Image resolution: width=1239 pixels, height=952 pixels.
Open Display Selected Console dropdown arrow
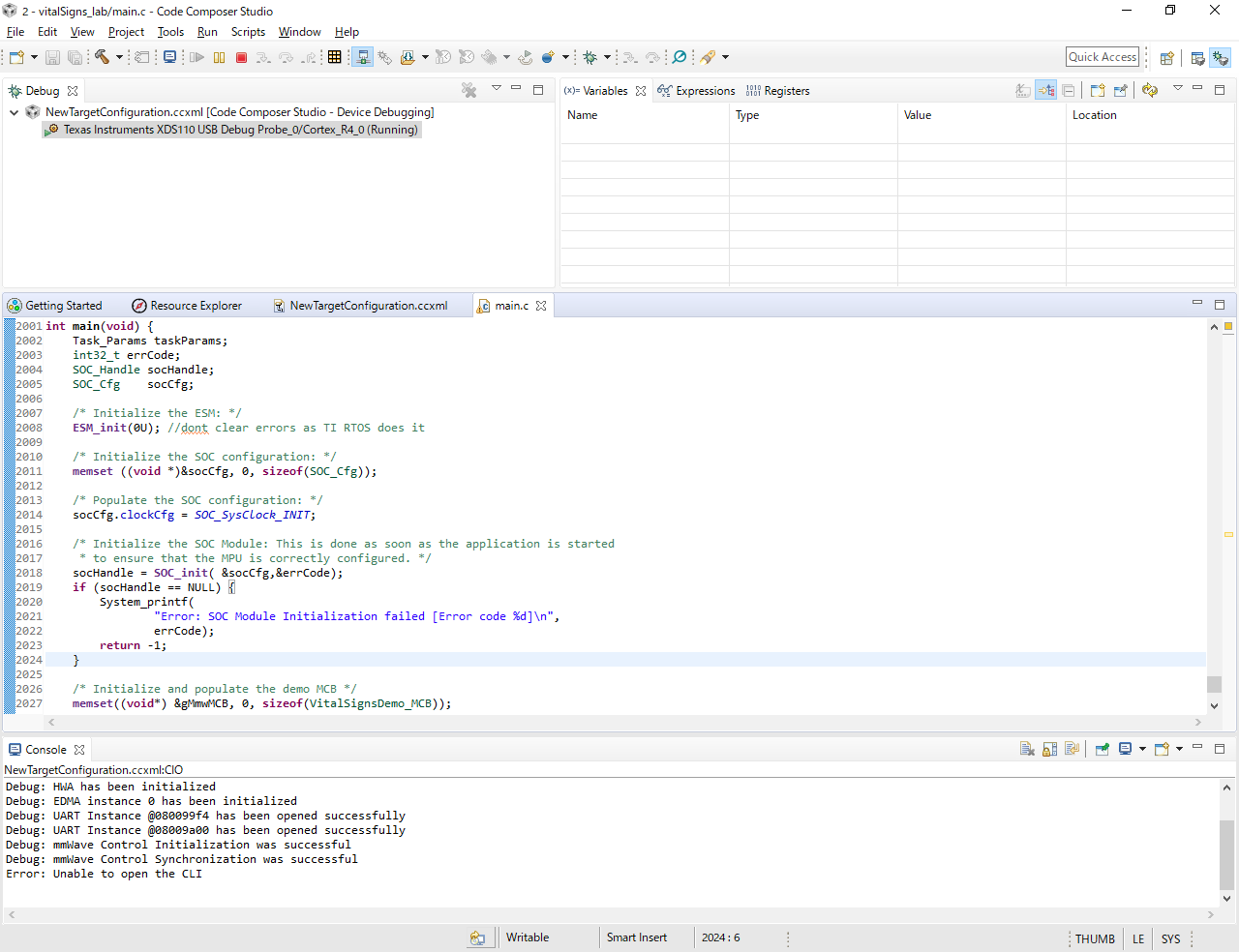pos(1142,749)
